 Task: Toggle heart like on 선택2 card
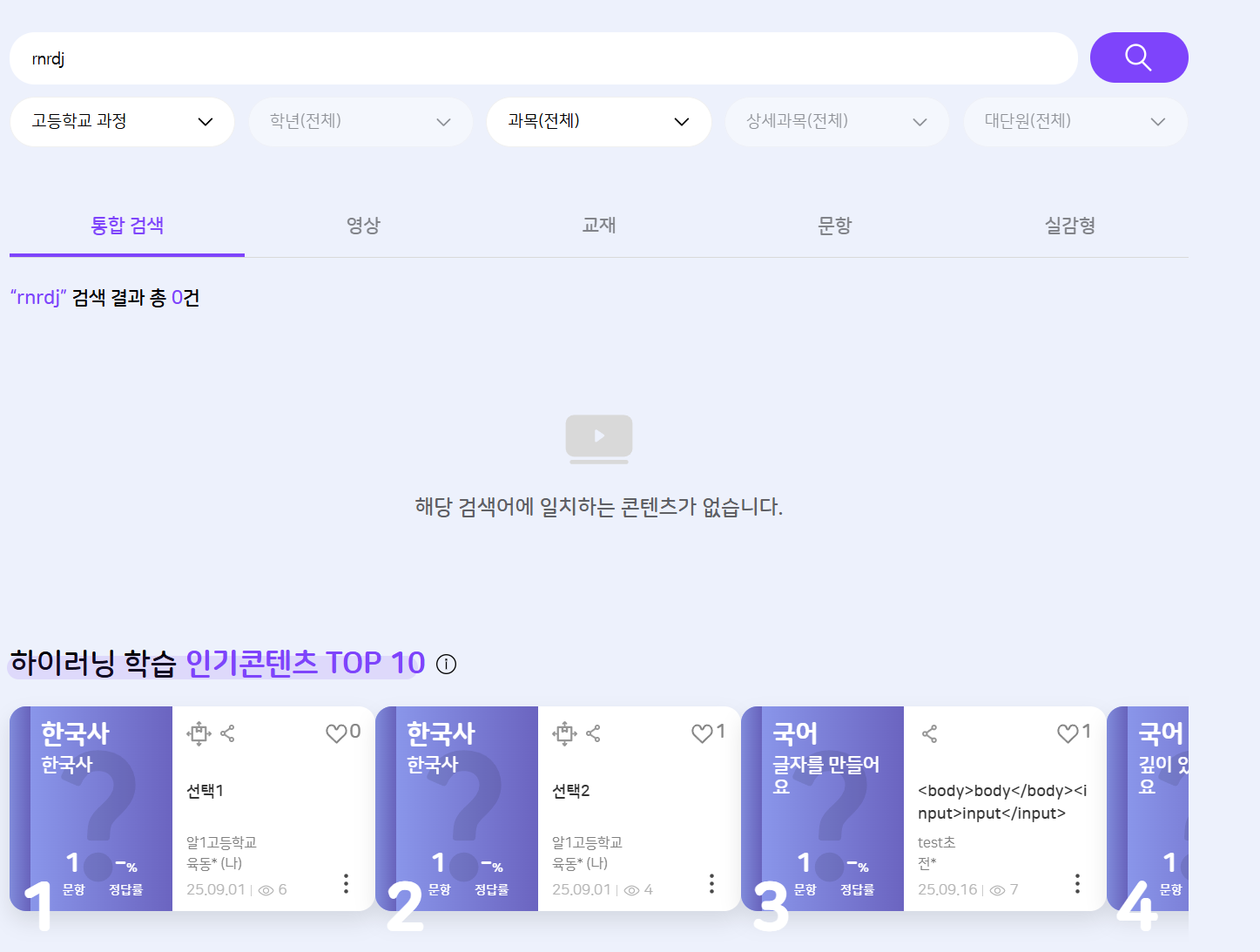[702, 733]
